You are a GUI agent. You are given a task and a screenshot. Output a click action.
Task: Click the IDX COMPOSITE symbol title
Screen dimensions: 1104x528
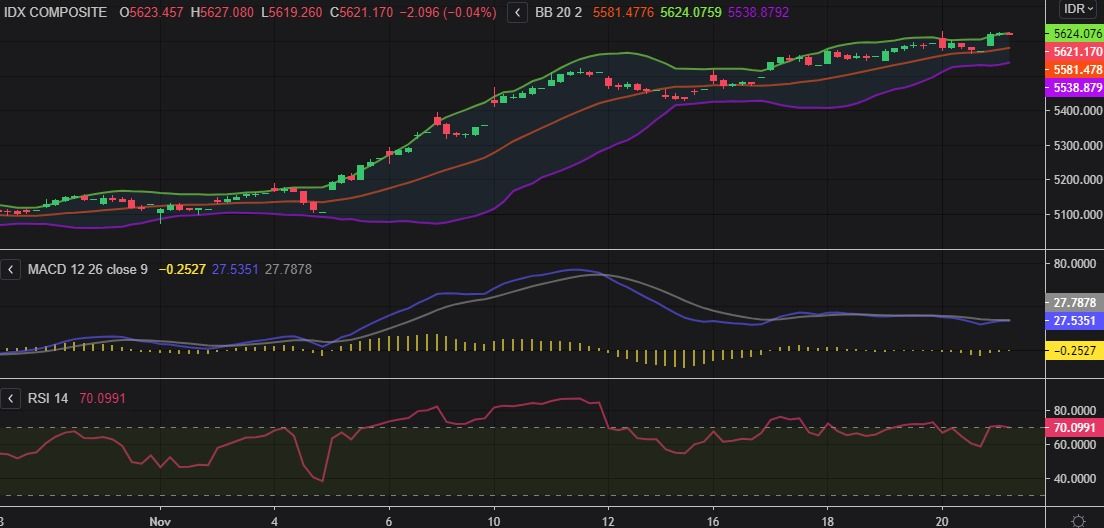click(56, 12)
